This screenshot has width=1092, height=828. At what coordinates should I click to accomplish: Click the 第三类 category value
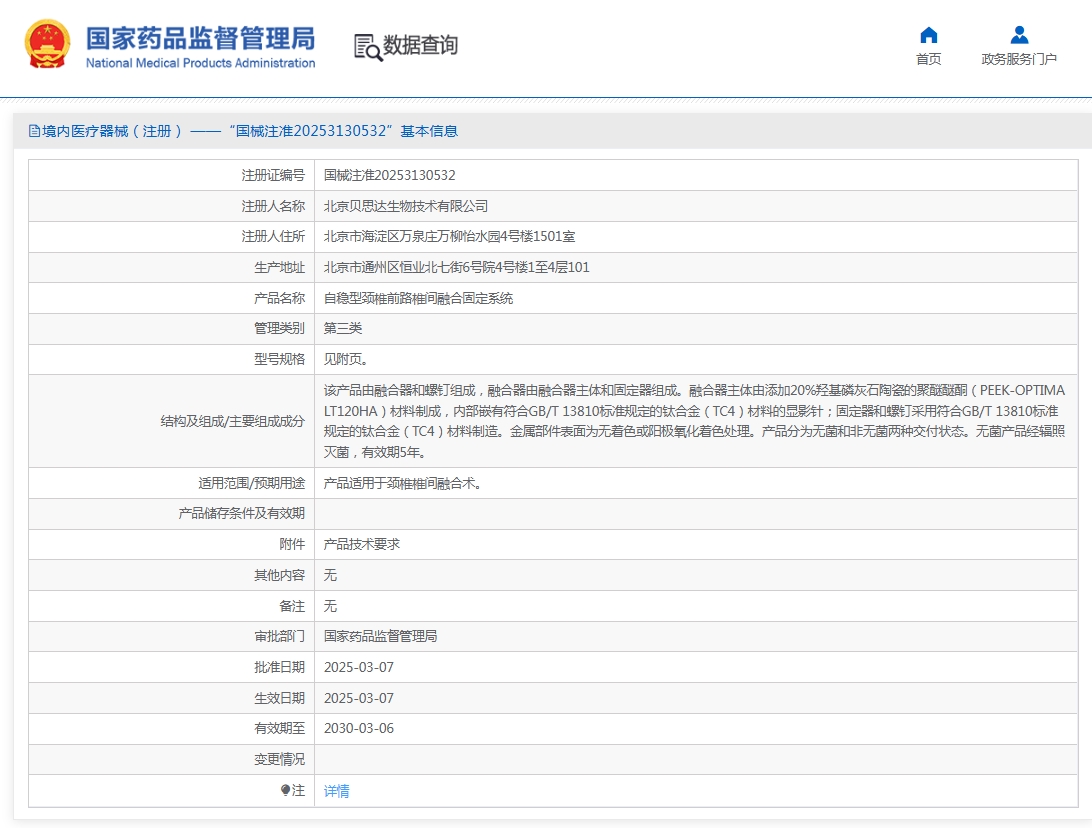click(x=343, y=328)
